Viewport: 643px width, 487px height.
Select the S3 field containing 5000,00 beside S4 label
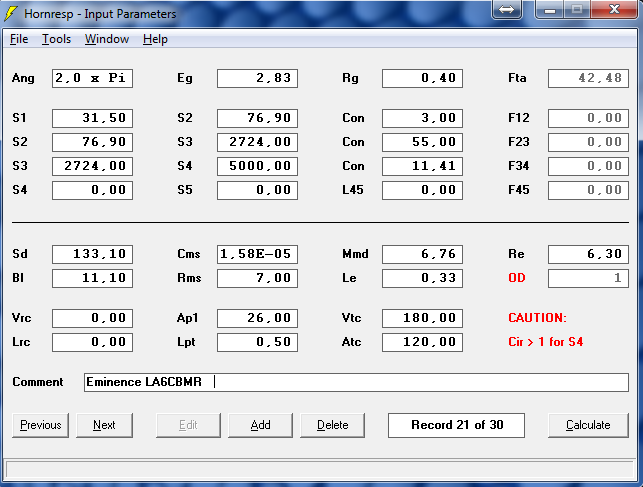[x=258, y=166]
